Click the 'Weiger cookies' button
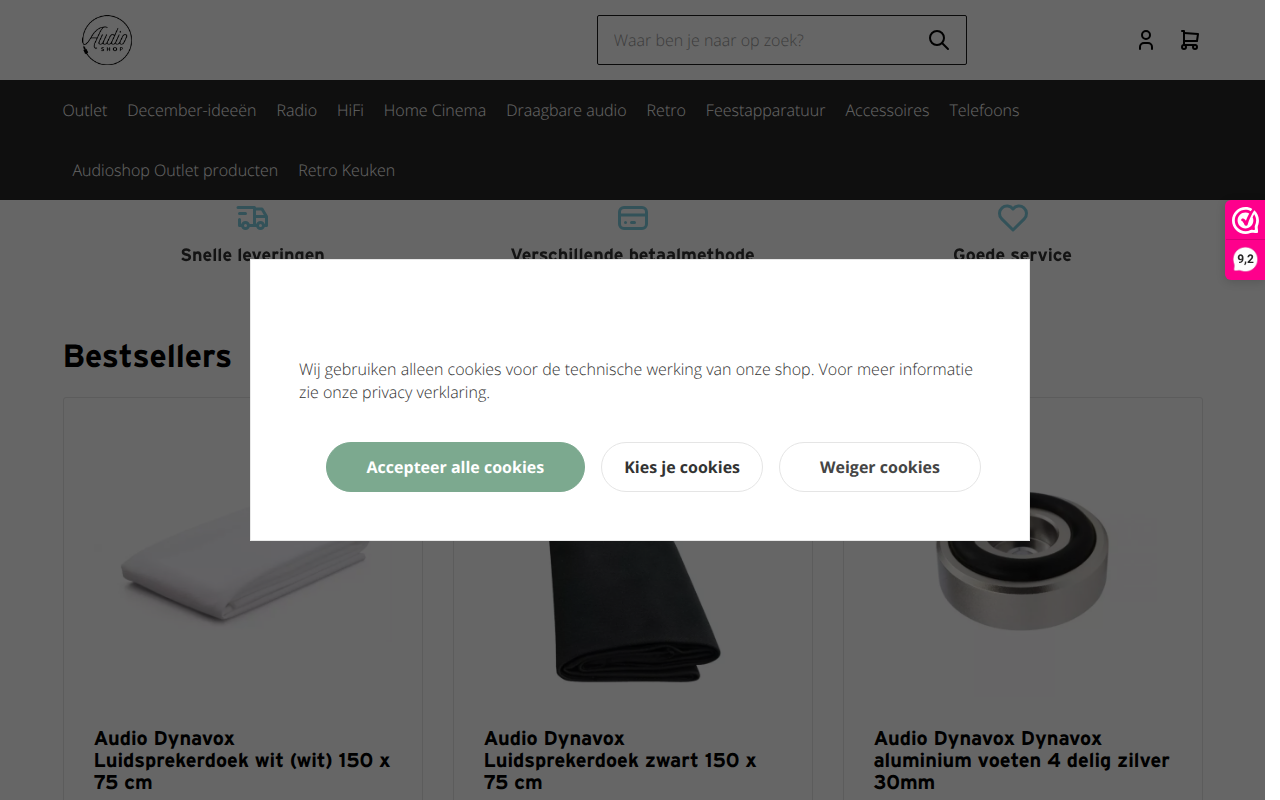Viewport: 1280px width, 800px height. click(880, 467)
